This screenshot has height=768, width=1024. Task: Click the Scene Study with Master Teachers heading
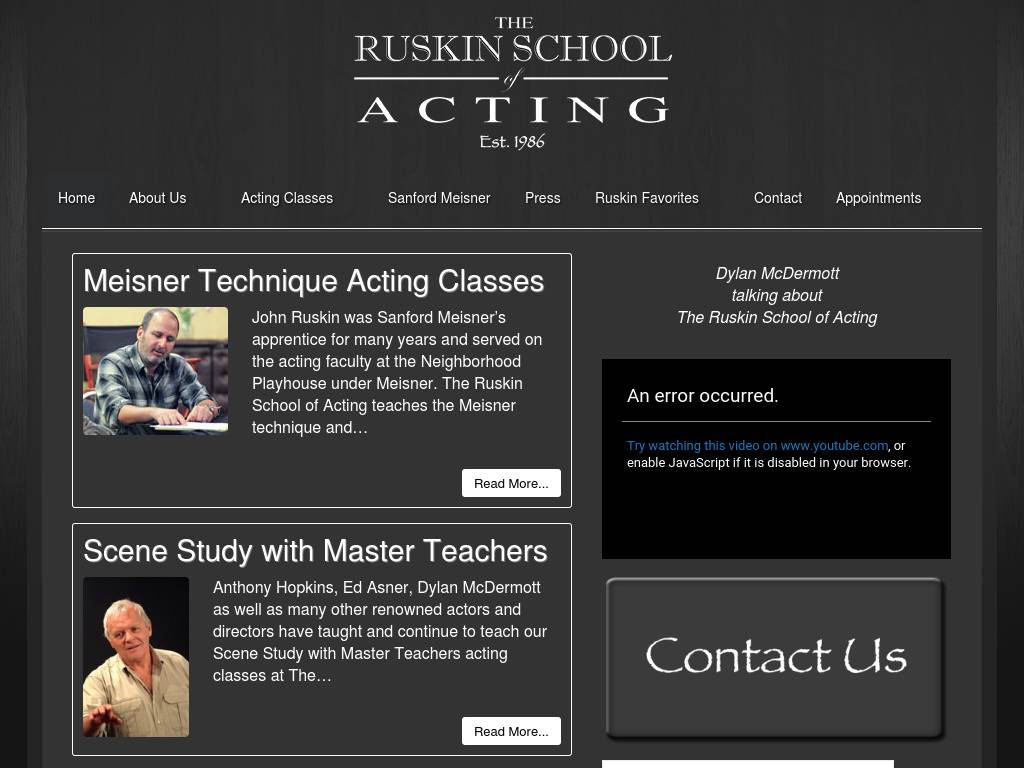[x=315, y=551]
